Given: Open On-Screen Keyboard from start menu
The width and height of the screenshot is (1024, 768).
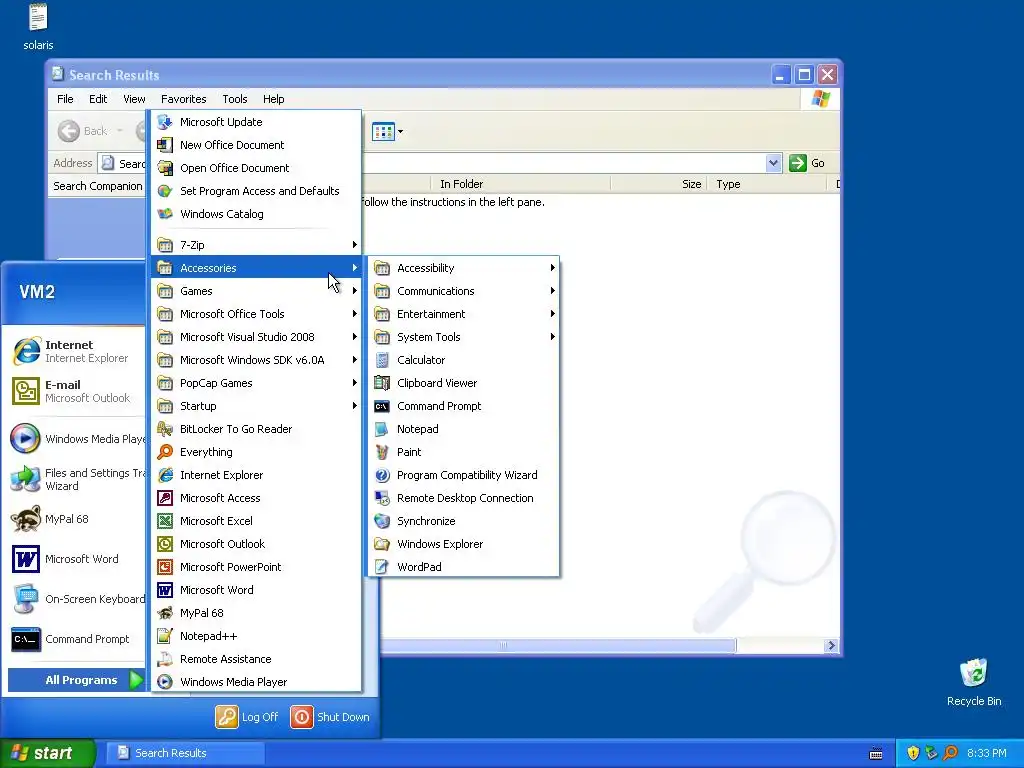Looking at the screenshot, I should pos(77,599).
